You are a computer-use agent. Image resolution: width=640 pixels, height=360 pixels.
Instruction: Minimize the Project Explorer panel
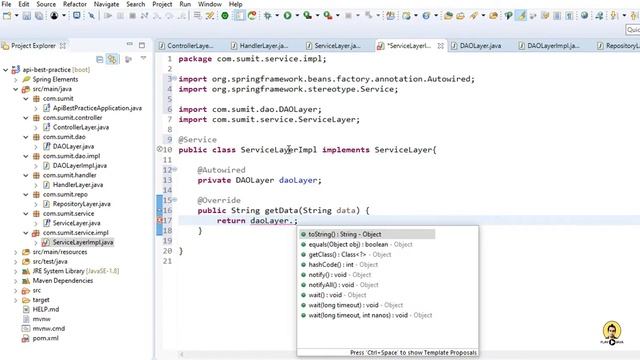(129, 44)
